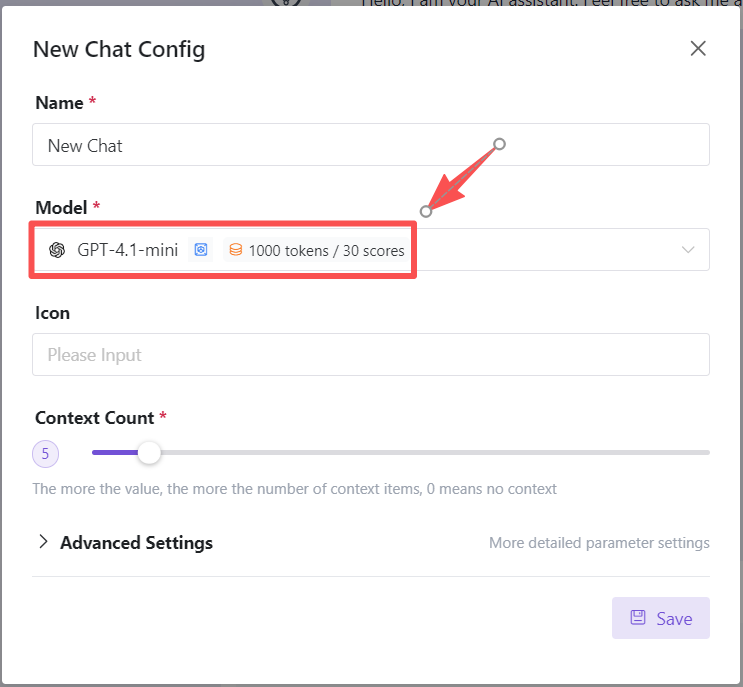743x687 pixels.
Task: Click the 'More detailed parameter settings' text
Action: [599, 543]
